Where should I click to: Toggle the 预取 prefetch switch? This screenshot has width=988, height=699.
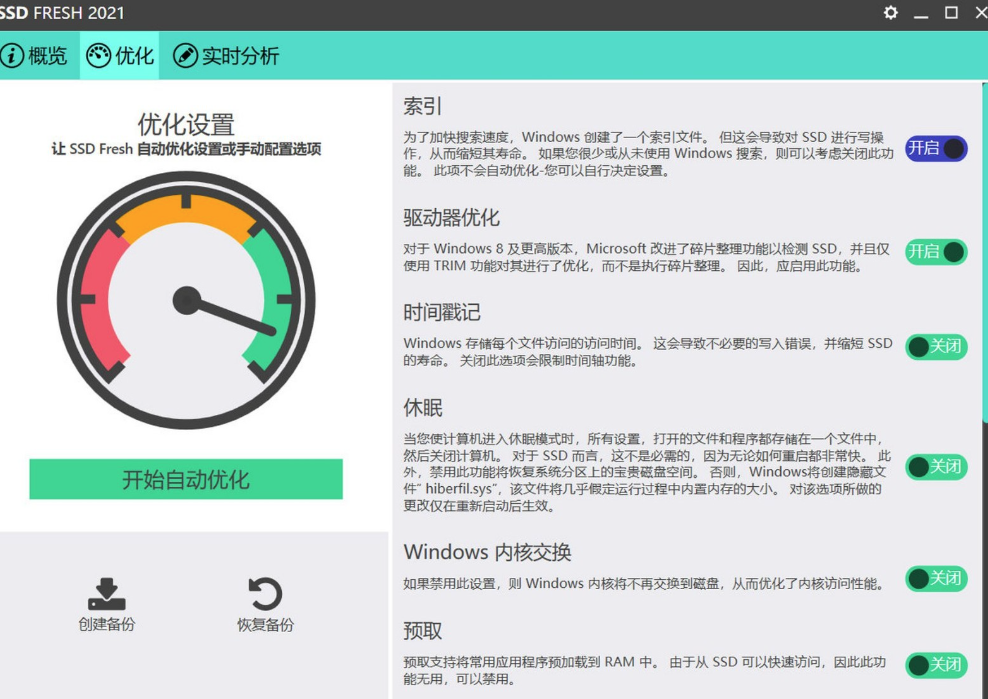(x=936, y=665)
